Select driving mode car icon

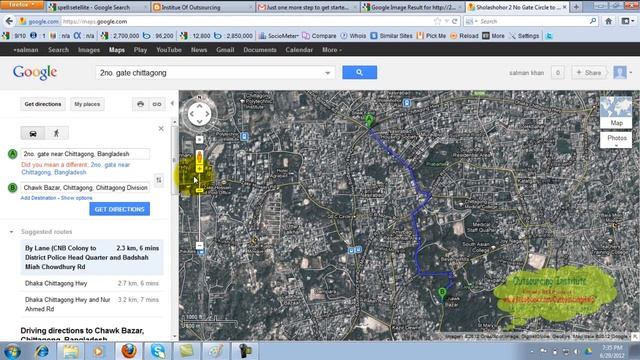(x=33, y=133)
